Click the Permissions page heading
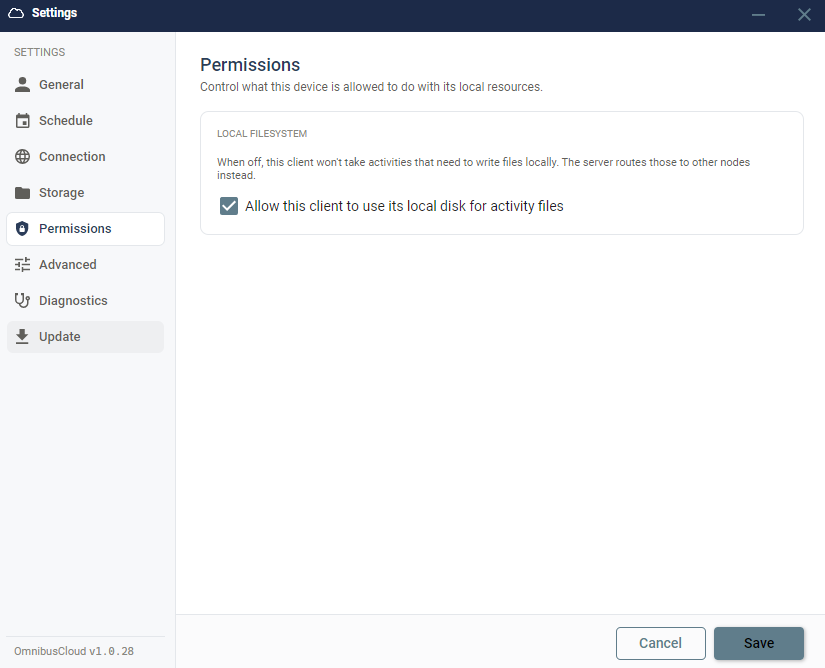The image size is (825, 668). tap(250, 65)
